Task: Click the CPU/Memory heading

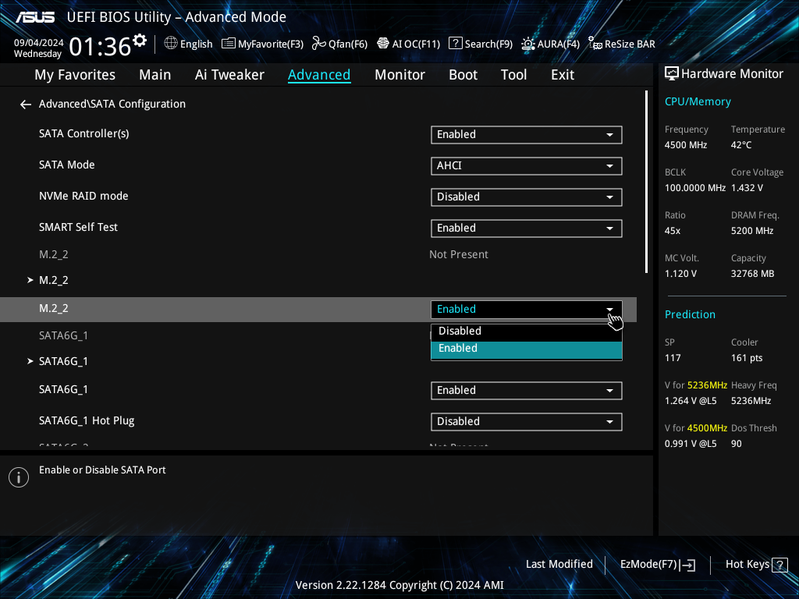Action: [698, 102]
